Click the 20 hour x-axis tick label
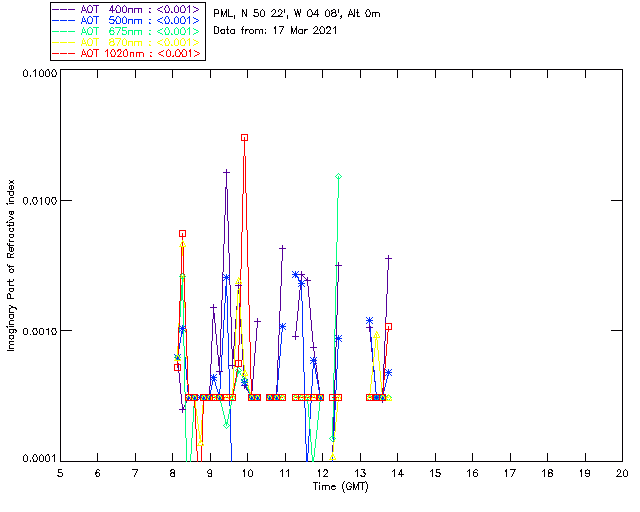This screenshot has width=640, height=512. pos(622,473)
